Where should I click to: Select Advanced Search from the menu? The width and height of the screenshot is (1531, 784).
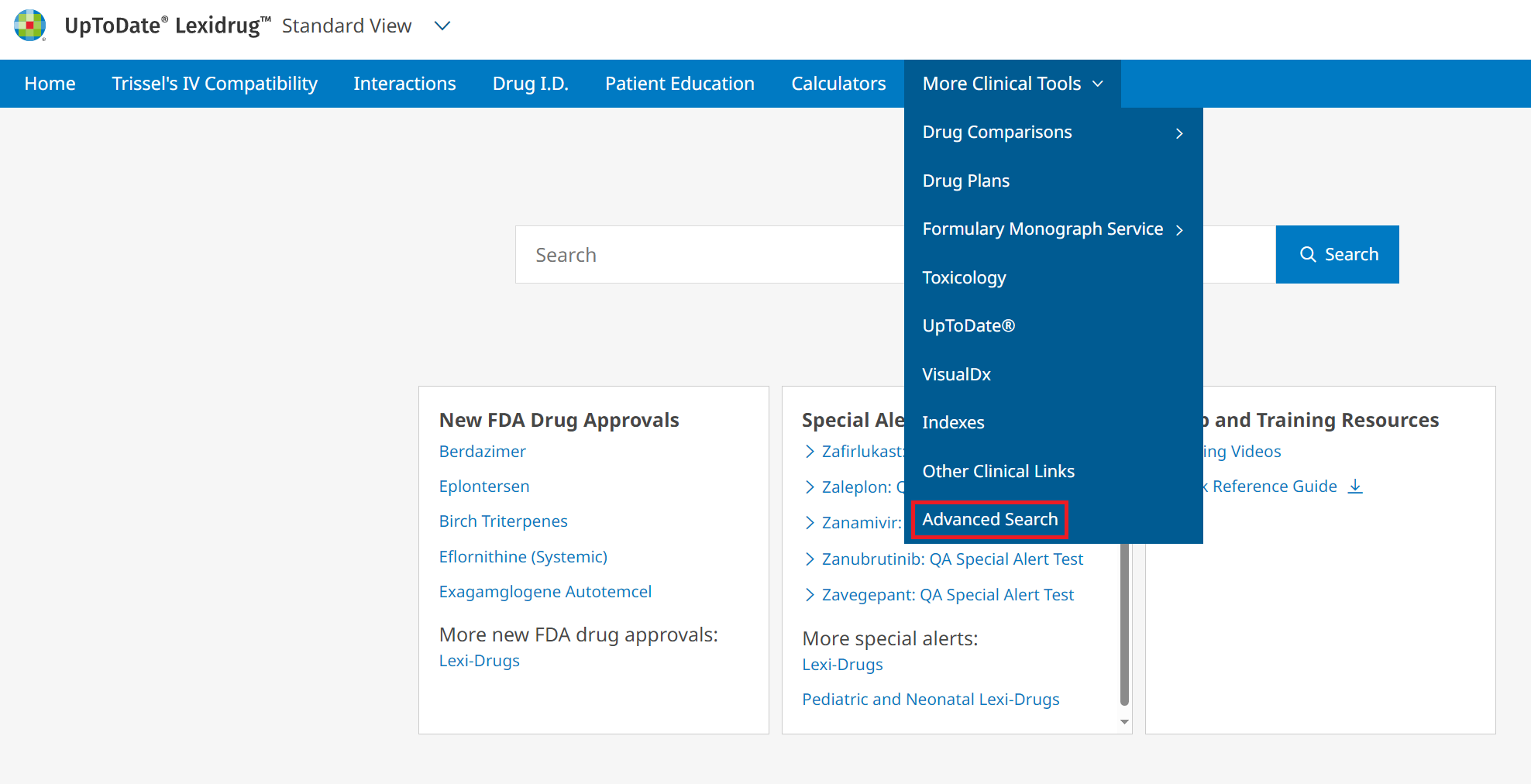989,519
